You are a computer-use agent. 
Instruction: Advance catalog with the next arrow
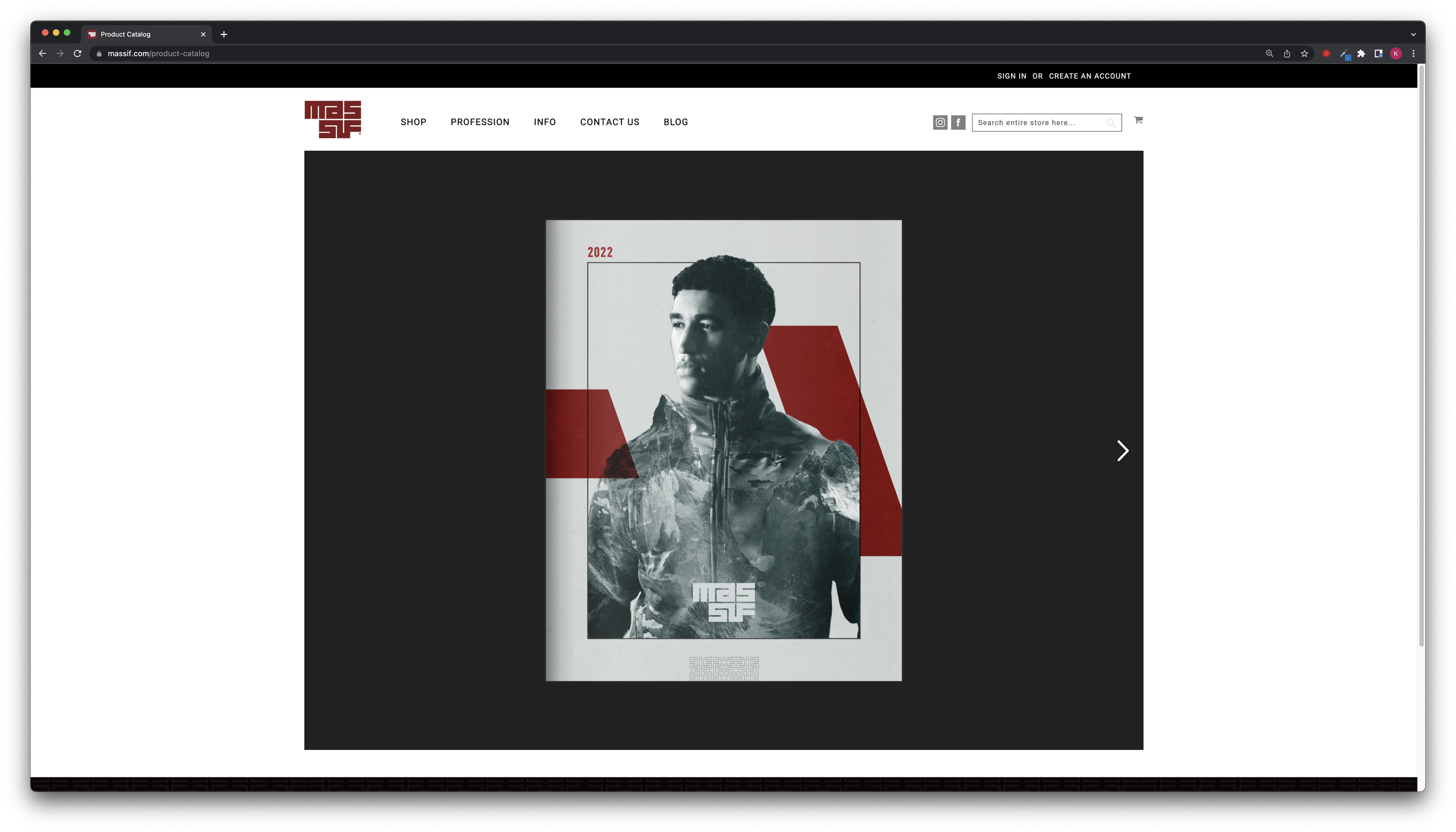[1122, 451]
